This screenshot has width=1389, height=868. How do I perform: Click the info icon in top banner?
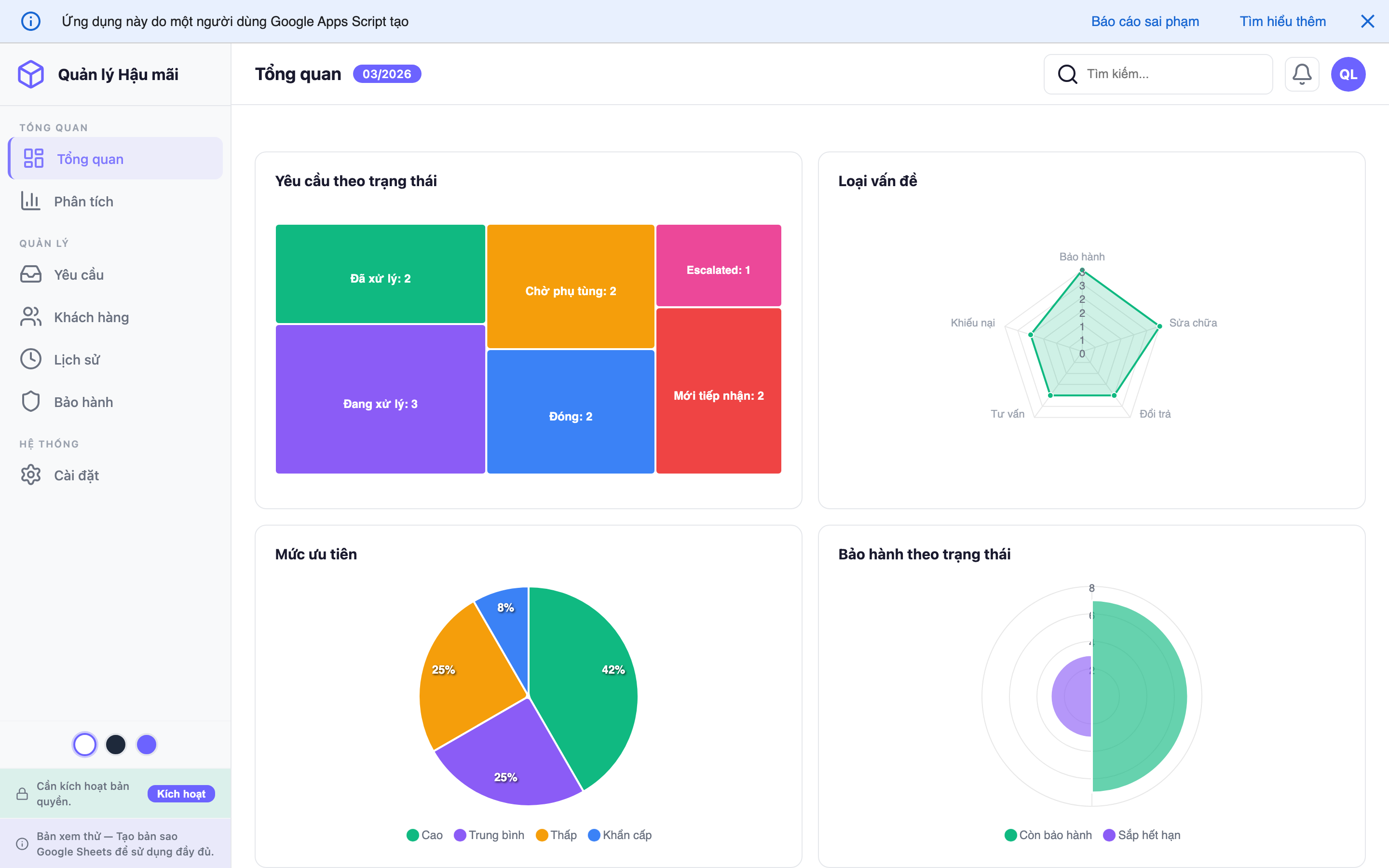pos(31,21)
